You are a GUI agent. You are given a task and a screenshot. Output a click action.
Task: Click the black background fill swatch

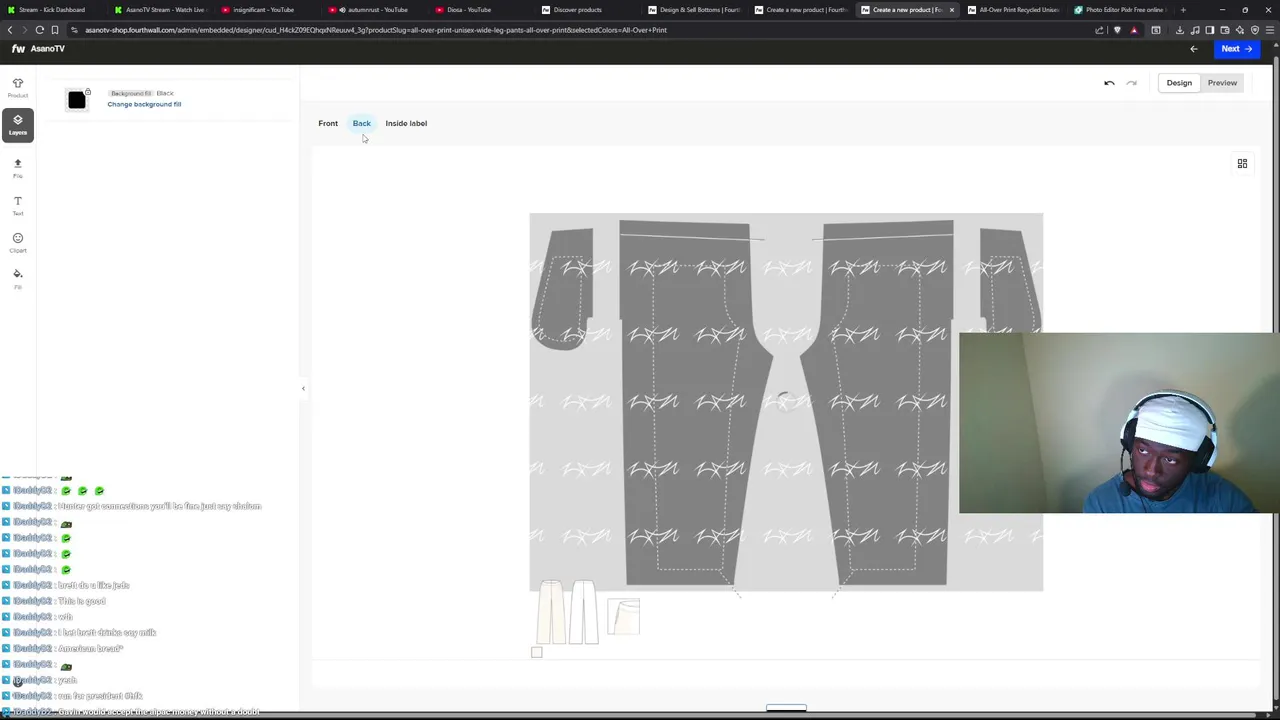(x=77, y=100)
